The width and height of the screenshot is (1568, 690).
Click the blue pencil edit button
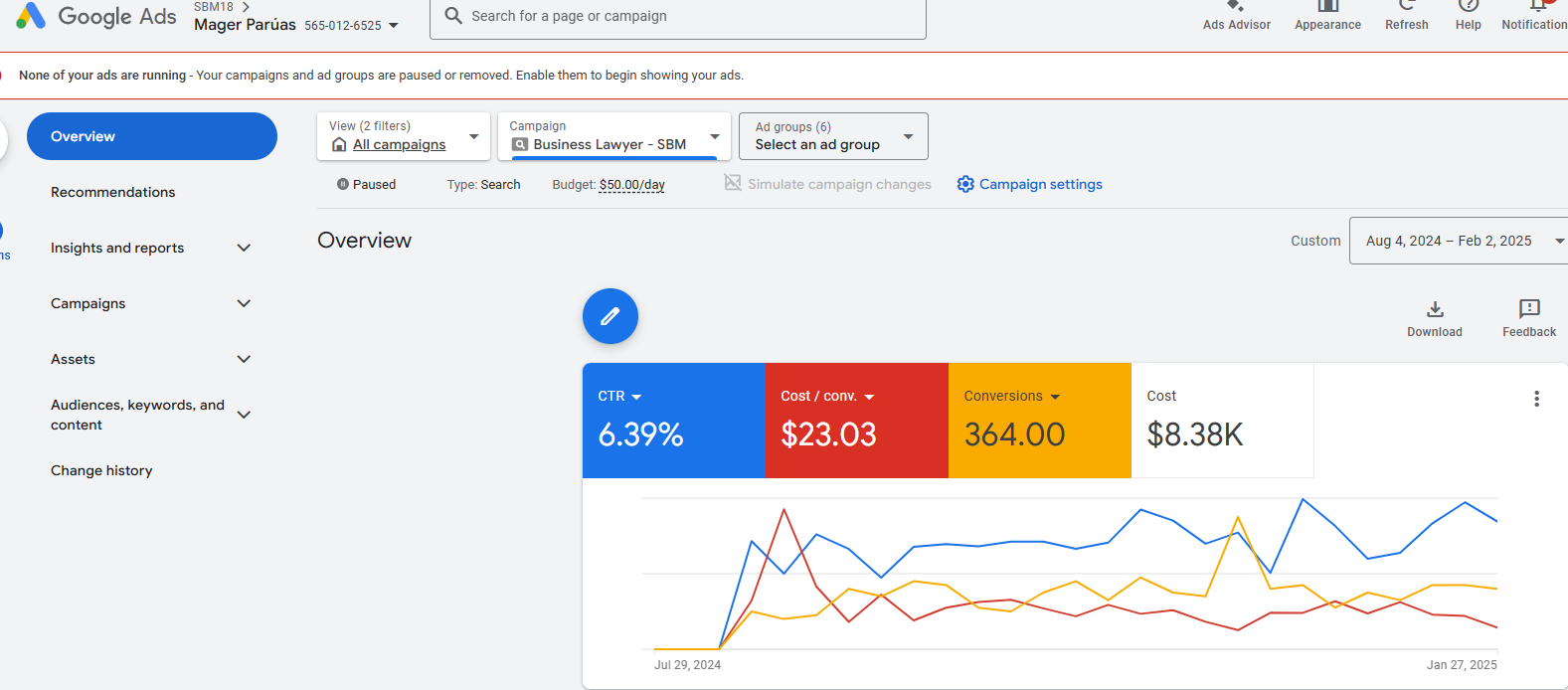click(x=610, y=316)
